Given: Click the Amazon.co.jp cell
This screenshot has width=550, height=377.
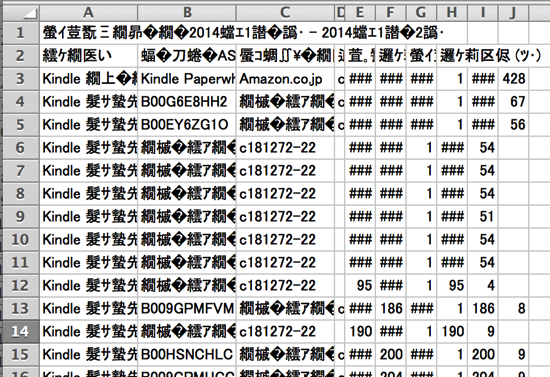Looking at the screenshot, I should (x=285, y=79).
